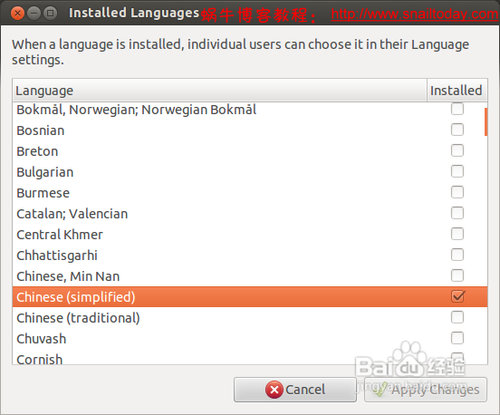The width and height of the screenshot is (500, 415).
Task: Select the Central Khmer row
Action: tap(250, 235)
